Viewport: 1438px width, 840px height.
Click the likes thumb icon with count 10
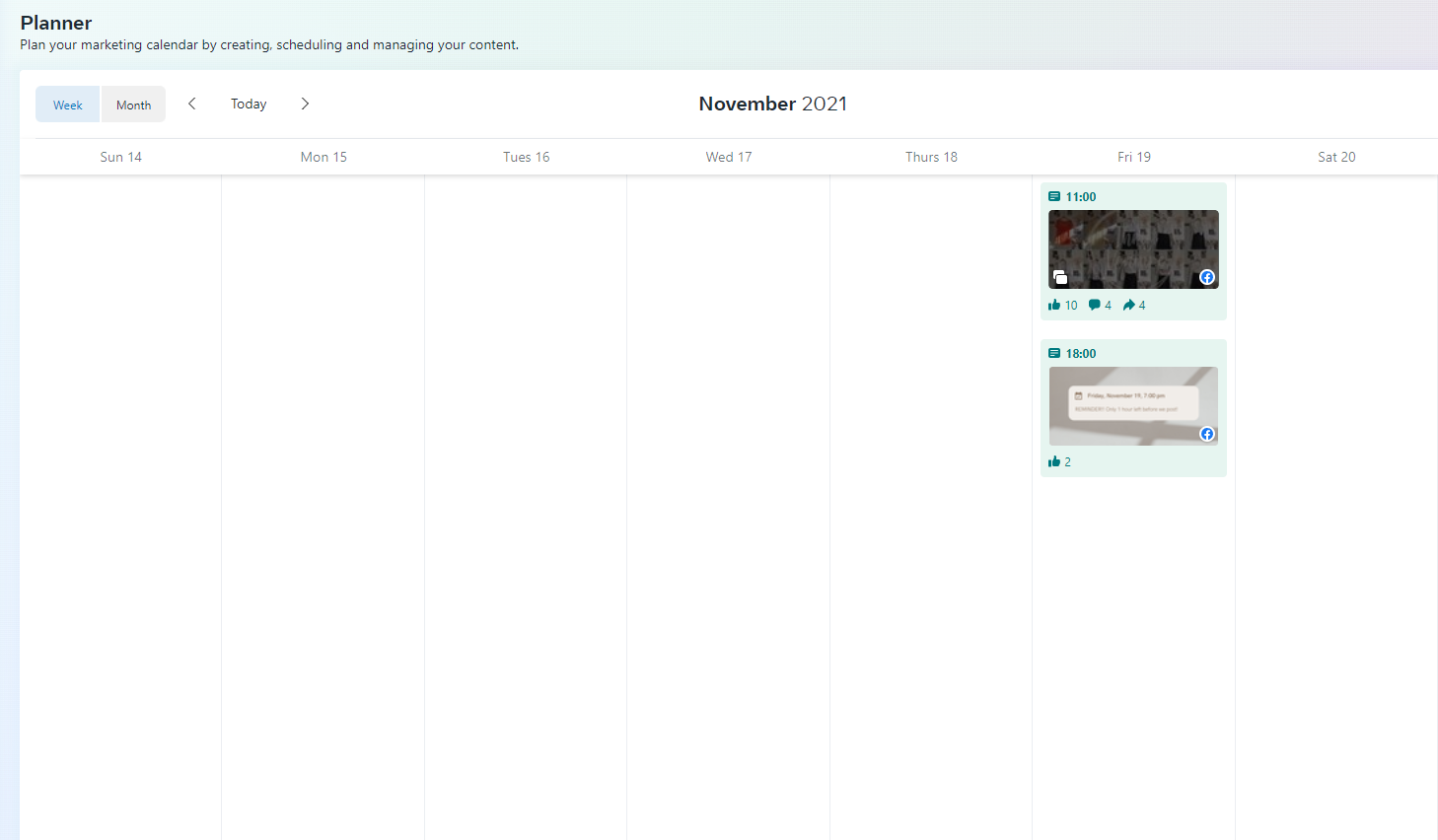pyautogui.click(x=1054, y=305)
